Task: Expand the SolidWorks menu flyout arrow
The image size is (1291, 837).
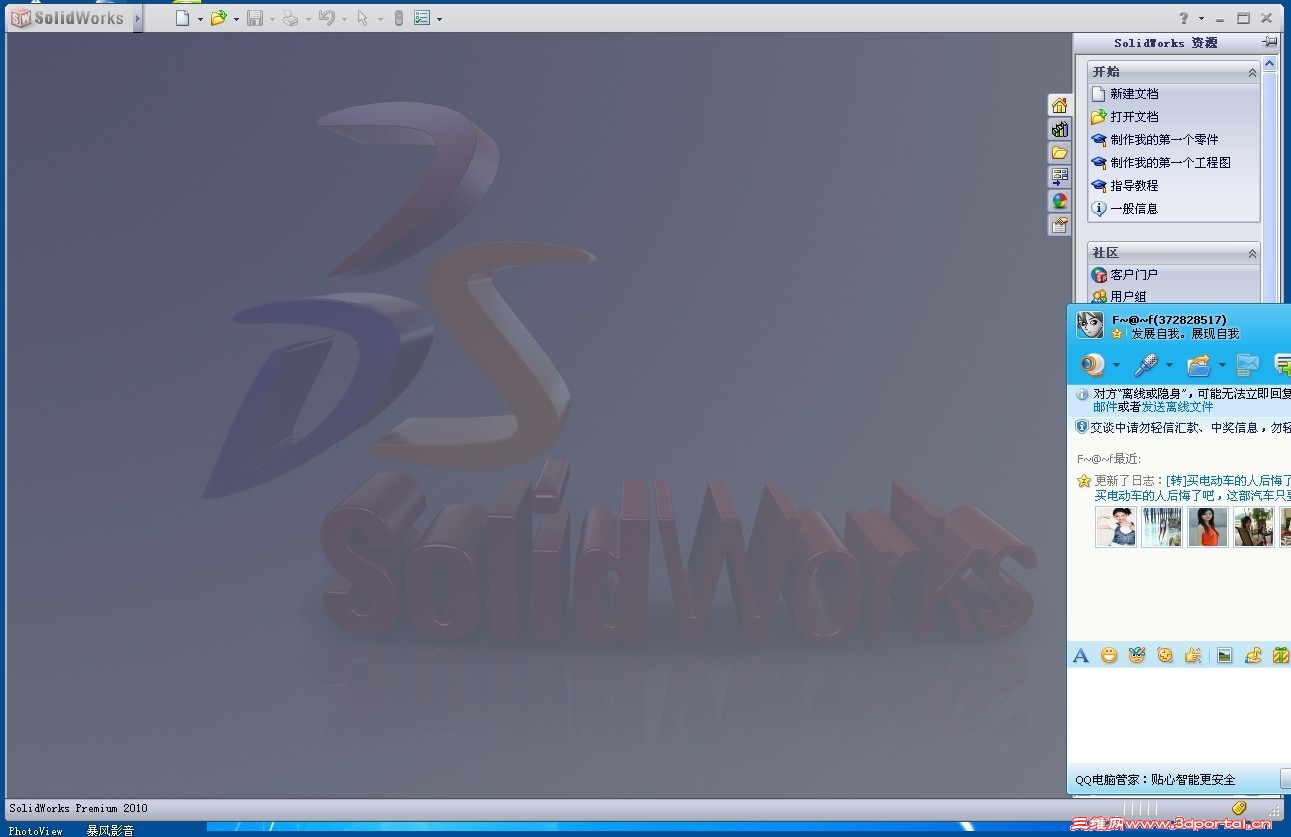Action: coord(138,18)
